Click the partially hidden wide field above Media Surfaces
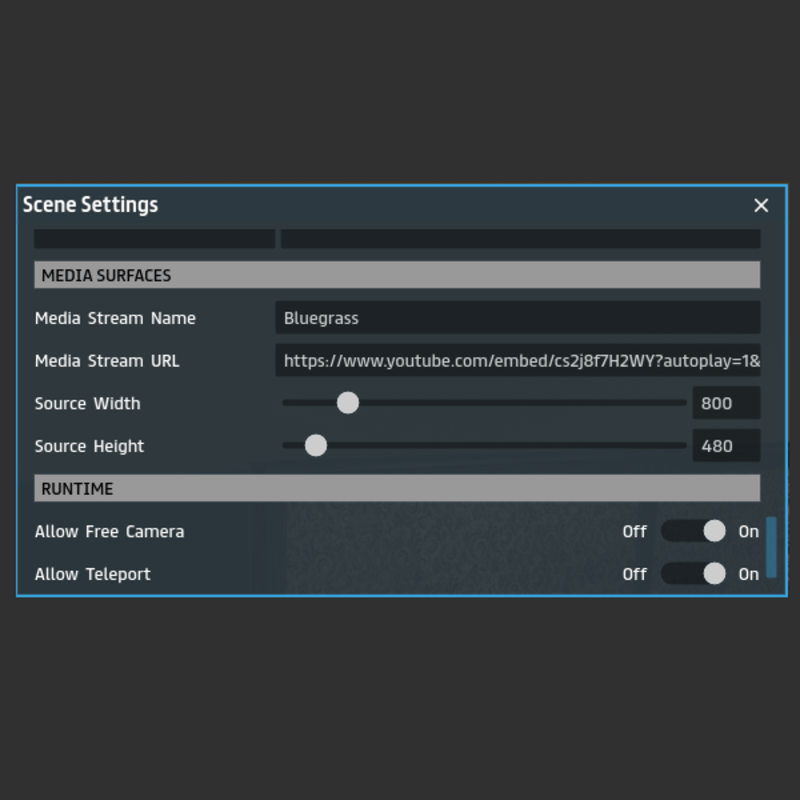The height and width of the screenshot is (800, 800). point(520,239)
